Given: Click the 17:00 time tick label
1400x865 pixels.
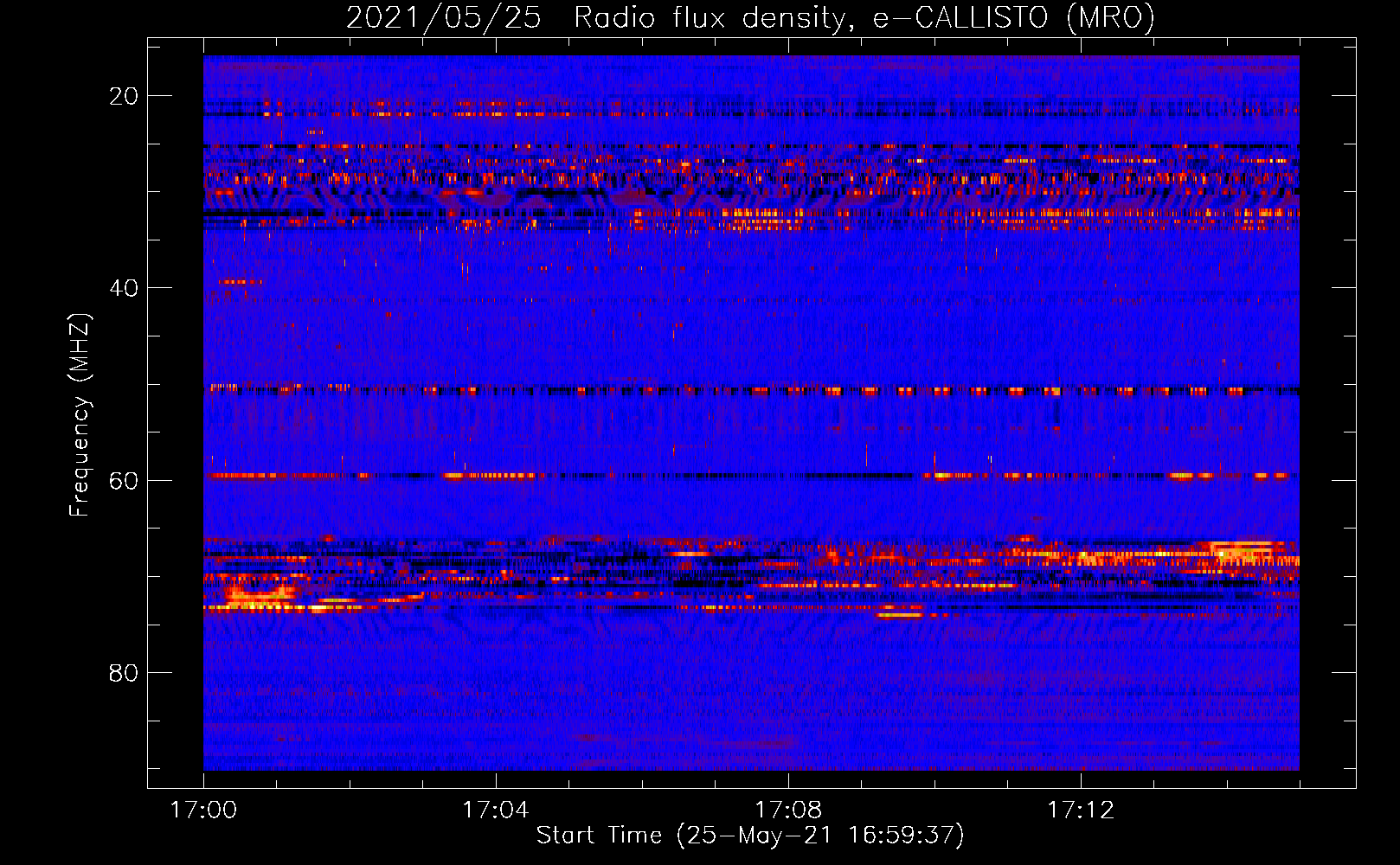Looking at the screenshot, I should click(x=203, y=810).
